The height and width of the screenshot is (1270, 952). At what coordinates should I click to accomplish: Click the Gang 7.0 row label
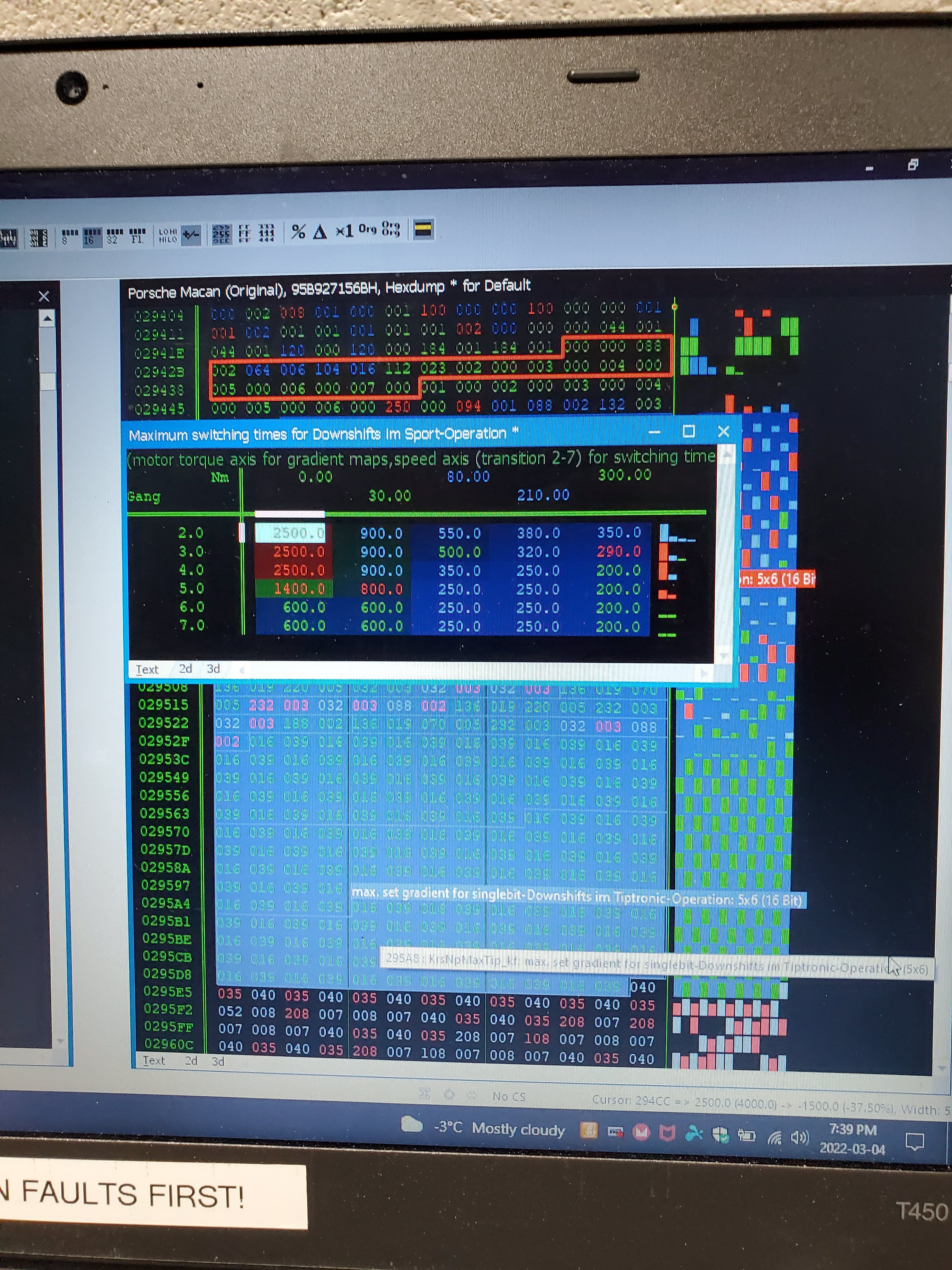pyautogui.click(x=192, y=625)
